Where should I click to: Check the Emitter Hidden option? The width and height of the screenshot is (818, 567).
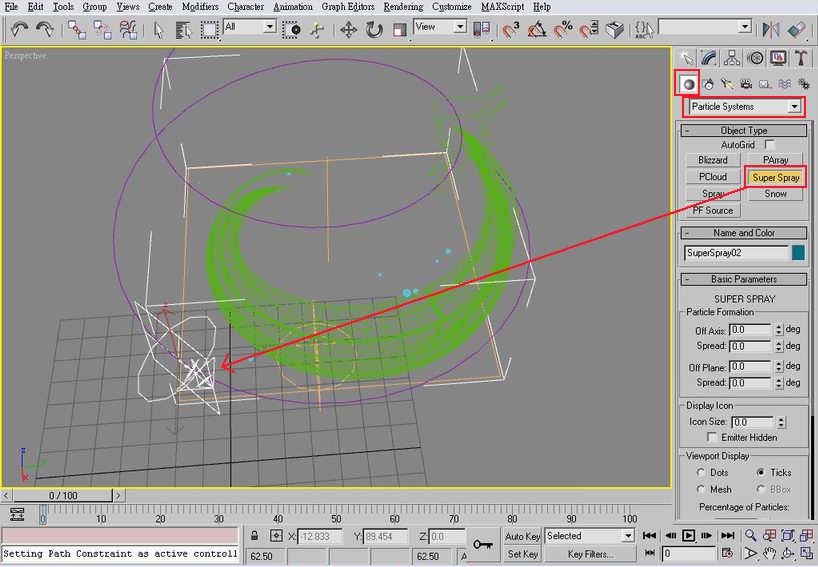pyautogui.click(x=712, y=437)
